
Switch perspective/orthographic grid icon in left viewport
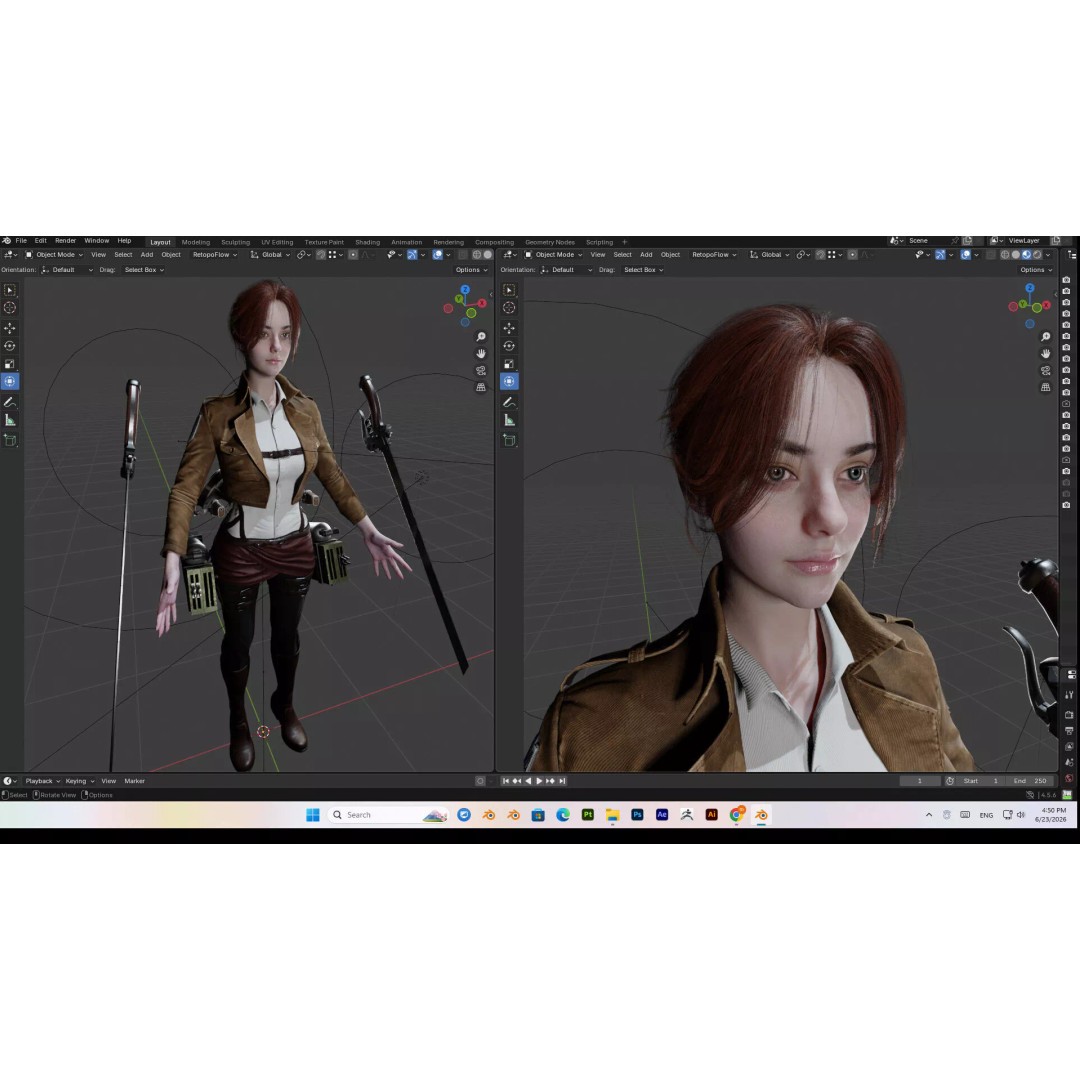(x=481, y=387)
